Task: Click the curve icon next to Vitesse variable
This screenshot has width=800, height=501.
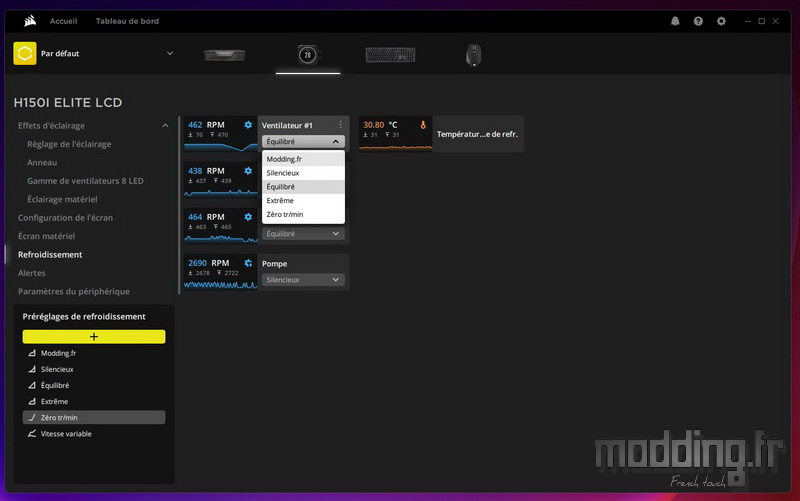Action: click(x=32, y=434)
